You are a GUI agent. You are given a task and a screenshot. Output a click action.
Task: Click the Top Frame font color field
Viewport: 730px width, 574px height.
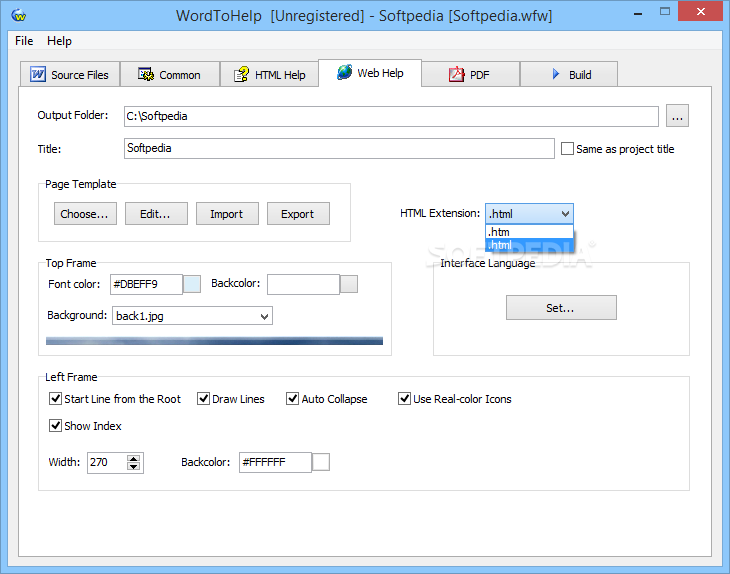146,284
